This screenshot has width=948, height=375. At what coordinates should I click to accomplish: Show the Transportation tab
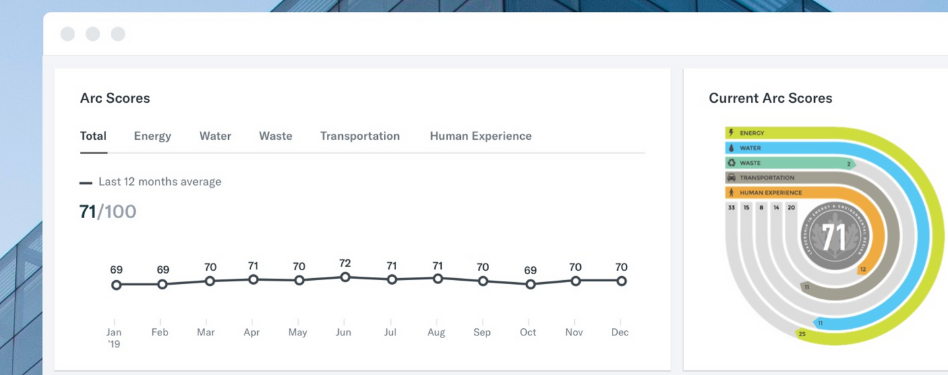tap(360, 136)
